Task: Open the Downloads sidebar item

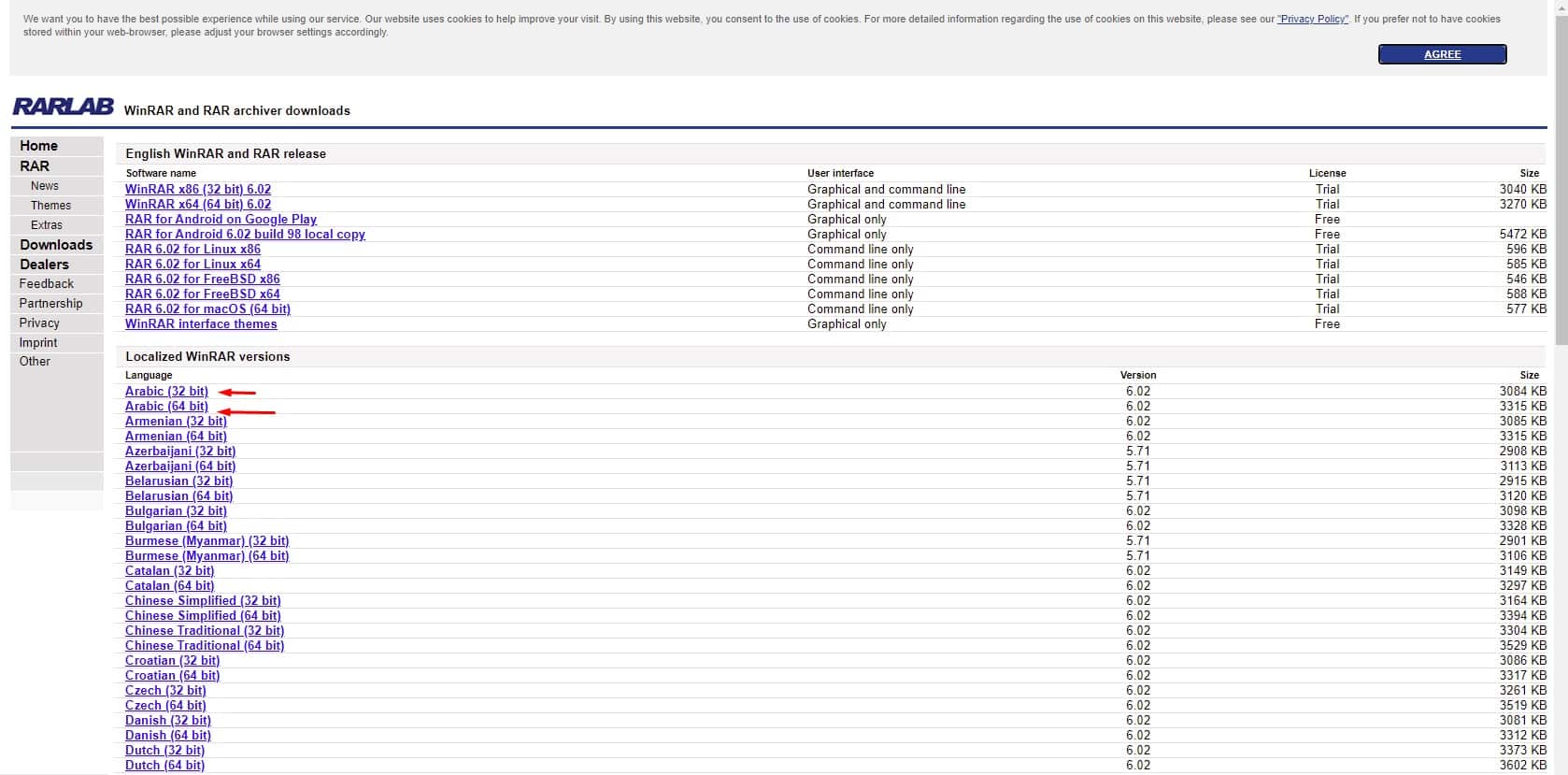Action: tap(56, 245)
